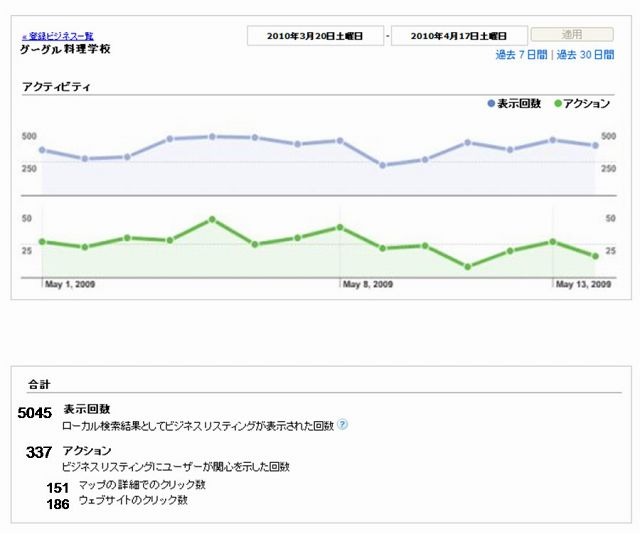
Task: Click the lowest point on green action line
Action: 467,267
